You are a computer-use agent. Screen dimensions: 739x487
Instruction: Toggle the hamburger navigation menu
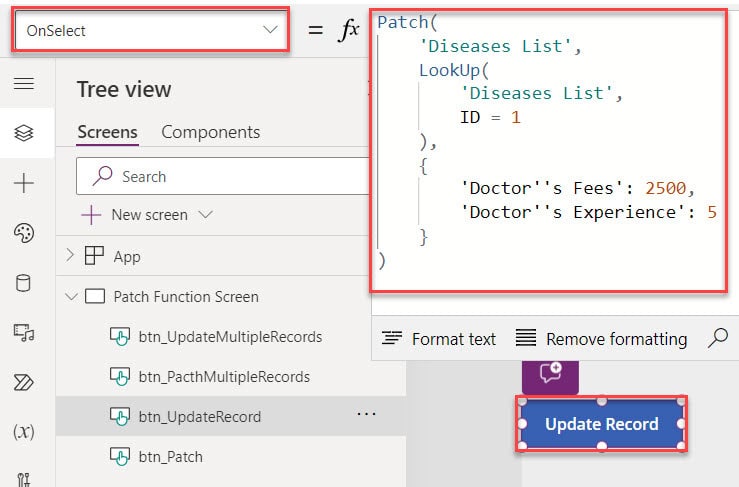(24, 83)
